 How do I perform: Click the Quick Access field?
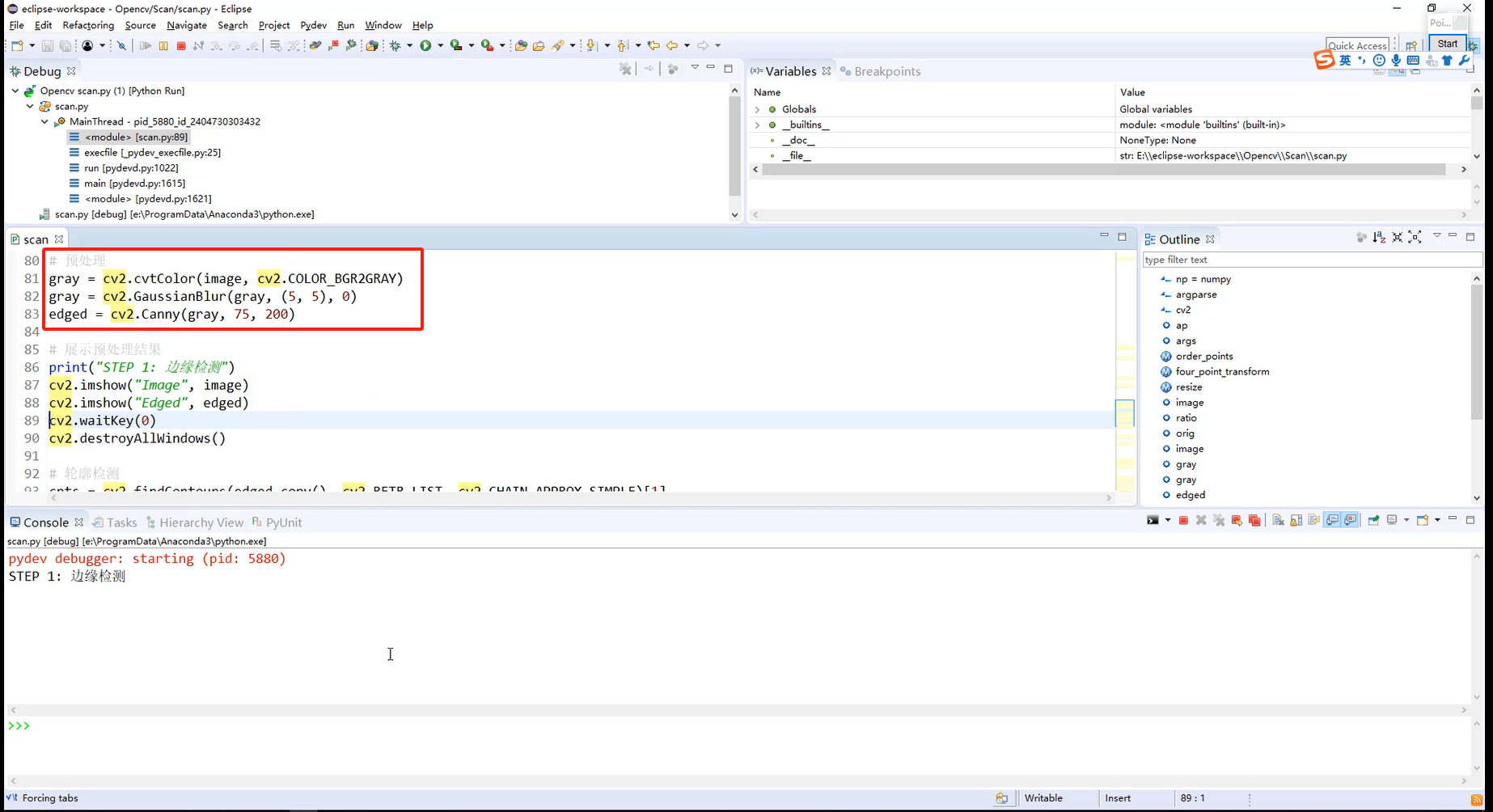coord(1357,45)
